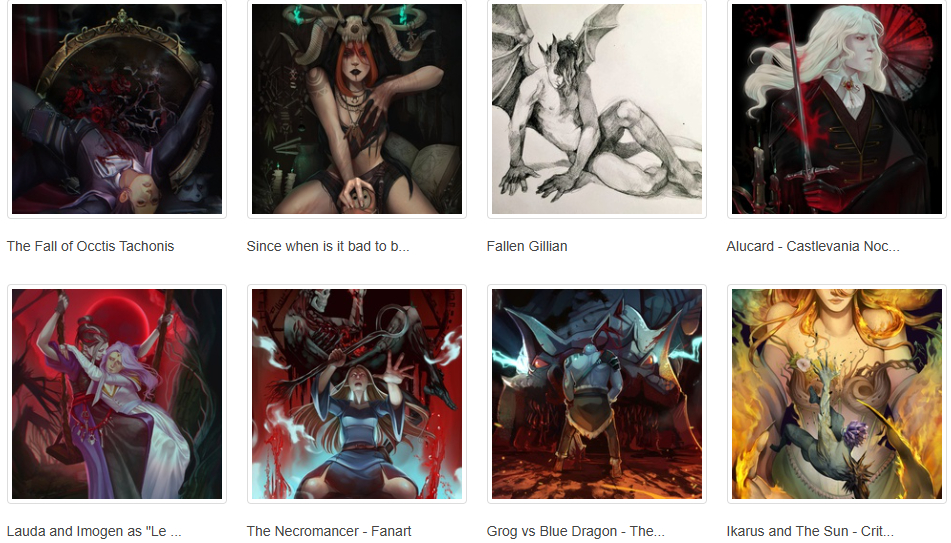Open the Alucard white-haired swordsman thumbnail
Screen dimensions: 951x543
pyautogui.click(x=836, y=109)
